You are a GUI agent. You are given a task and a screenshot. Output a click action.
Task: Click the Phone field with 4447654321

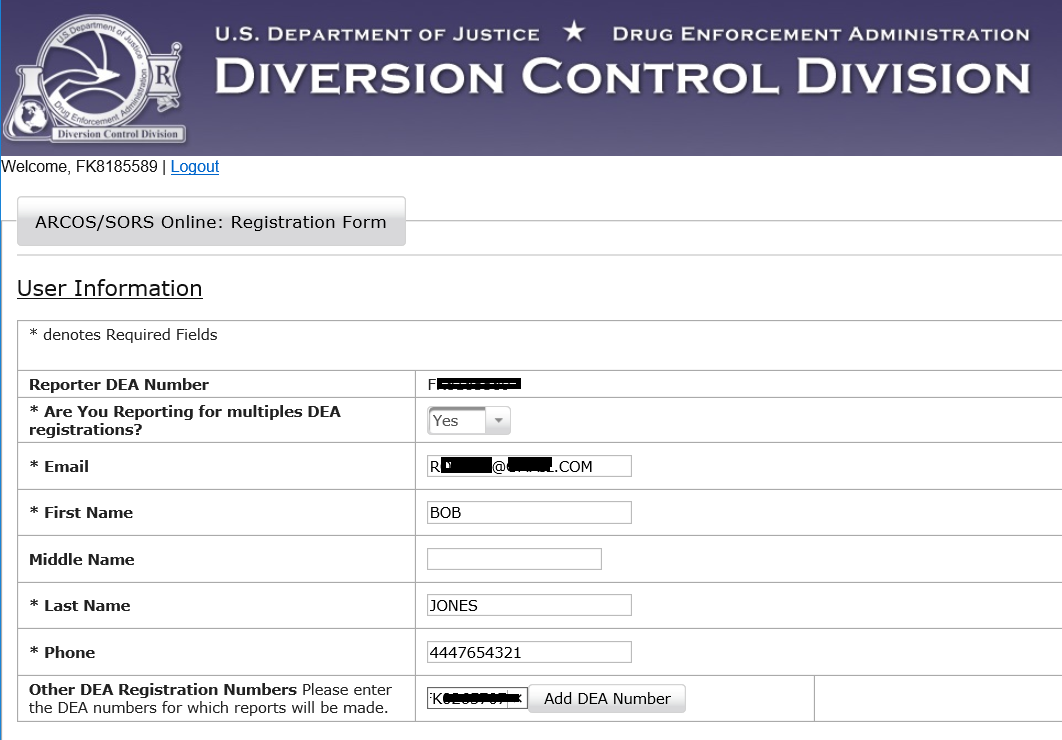point(529,652)
